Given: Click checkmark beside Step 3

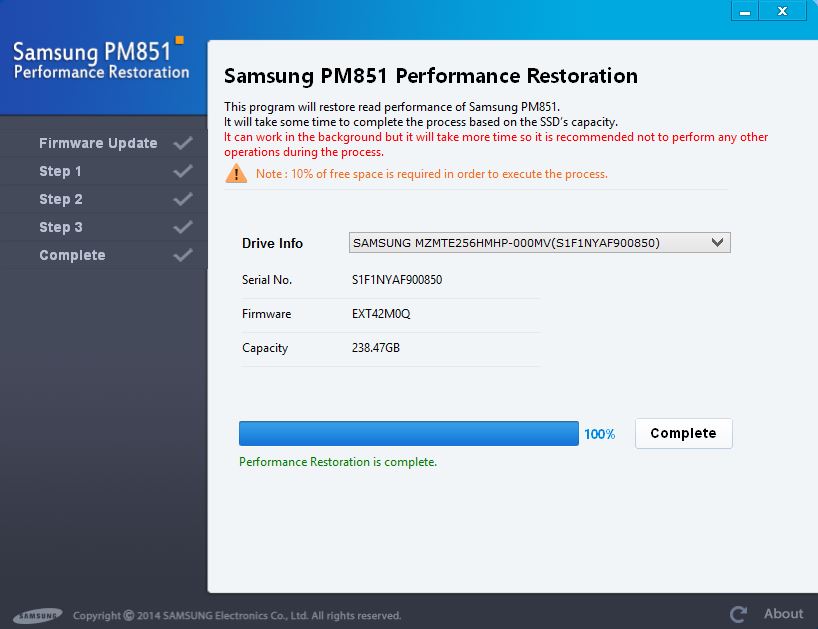Looking at the screenshot, I should (183, 227).
